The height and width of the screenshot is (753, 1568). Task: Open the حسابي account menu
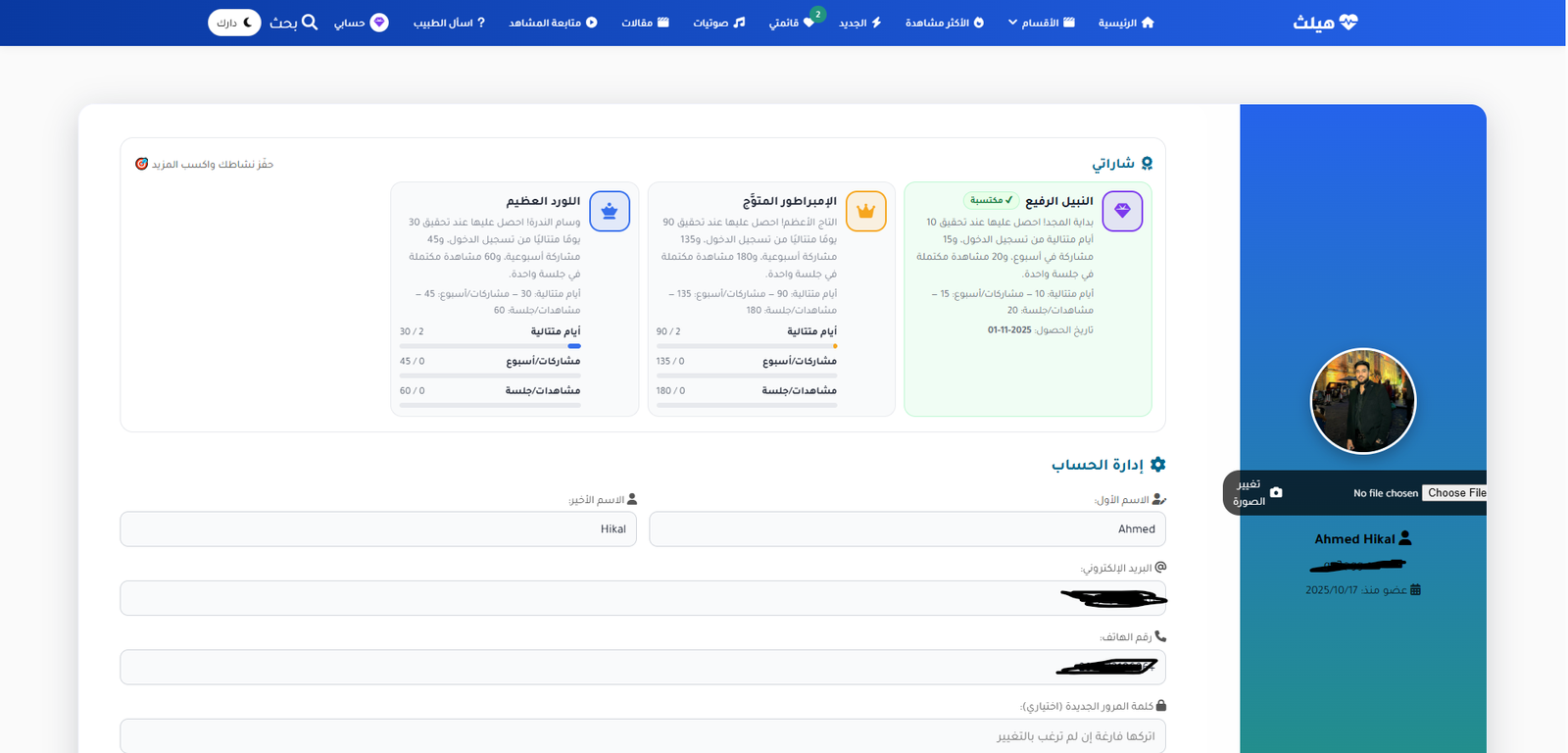[x=361, y=23]
